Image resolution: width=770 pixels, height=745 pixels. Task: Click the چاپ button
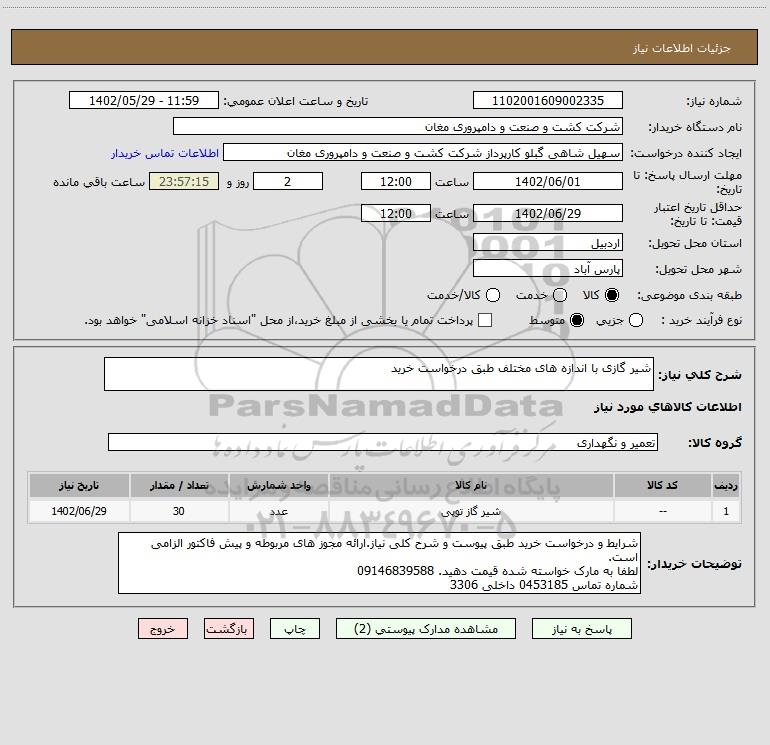(295, 629)
